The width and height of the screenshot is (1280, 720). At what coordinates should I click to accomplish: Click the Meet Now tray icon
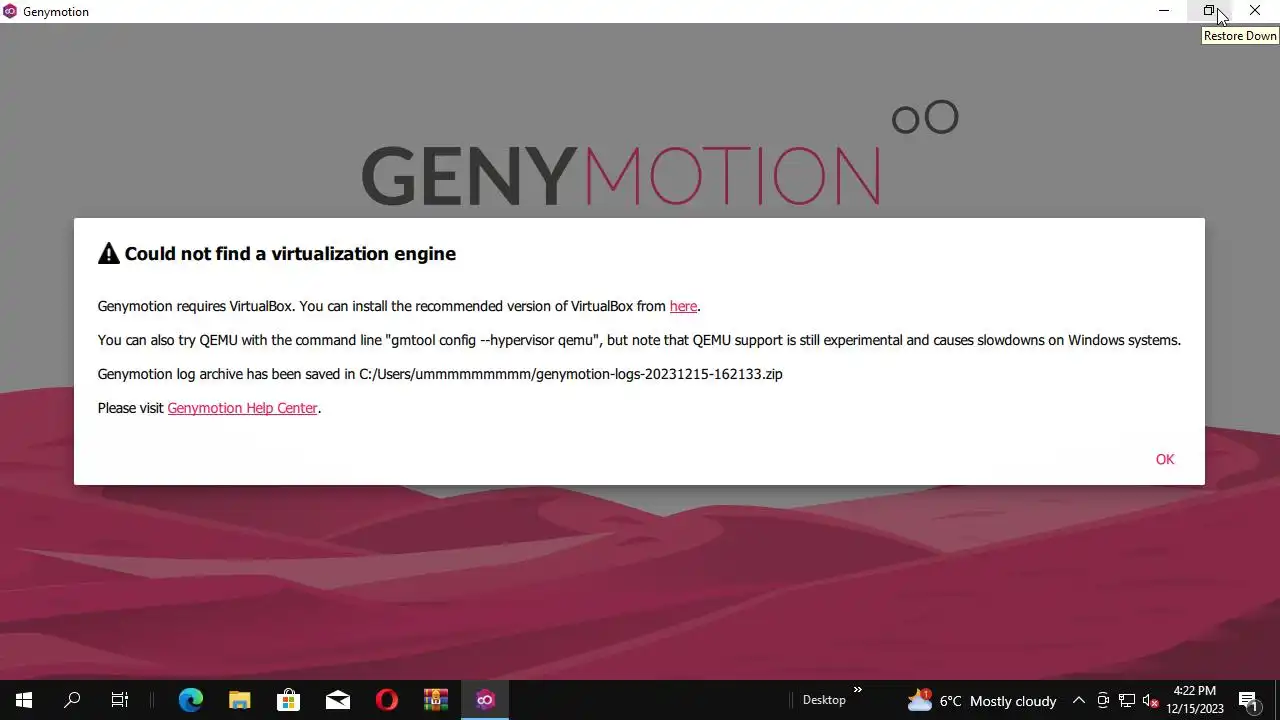point(1103,700)
